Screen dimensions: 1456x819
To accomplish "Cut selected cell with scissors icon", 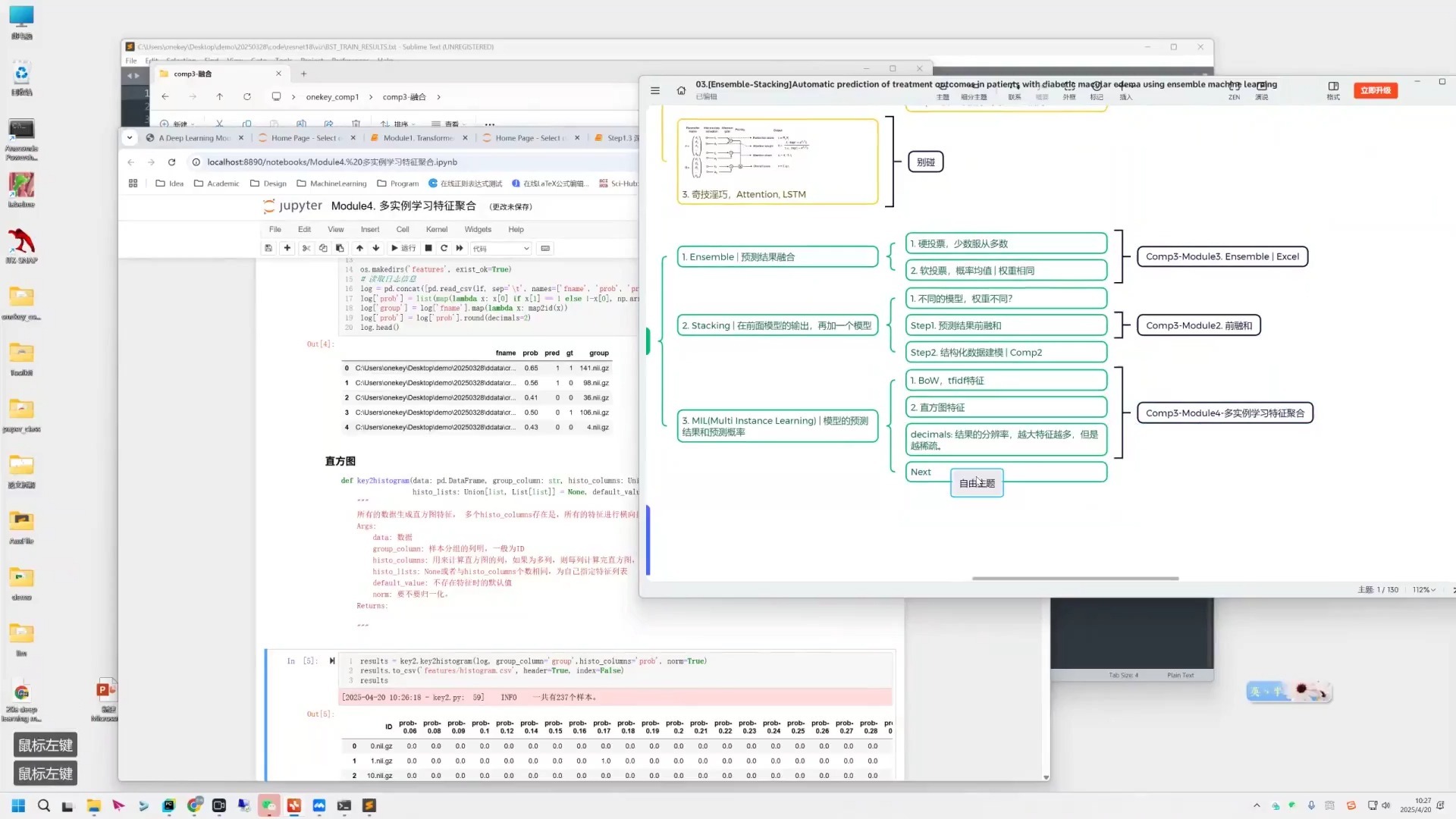I will coord(306,248).
